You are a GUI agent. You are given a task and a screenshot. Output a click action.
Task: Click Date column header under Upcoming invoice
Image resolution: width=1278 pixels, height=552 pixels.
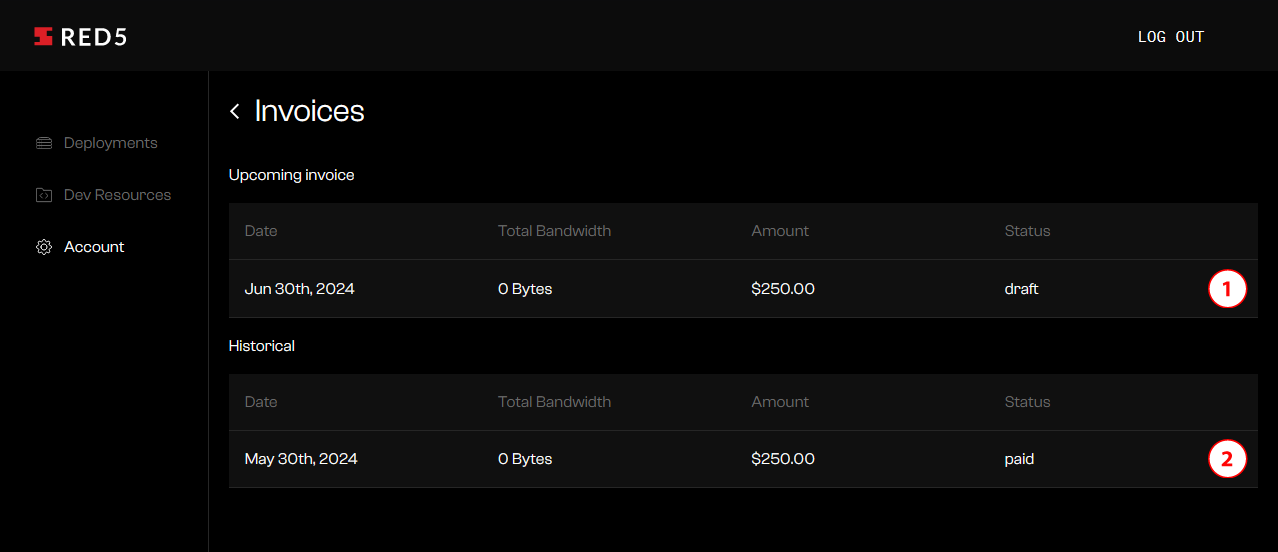(261, 231)
